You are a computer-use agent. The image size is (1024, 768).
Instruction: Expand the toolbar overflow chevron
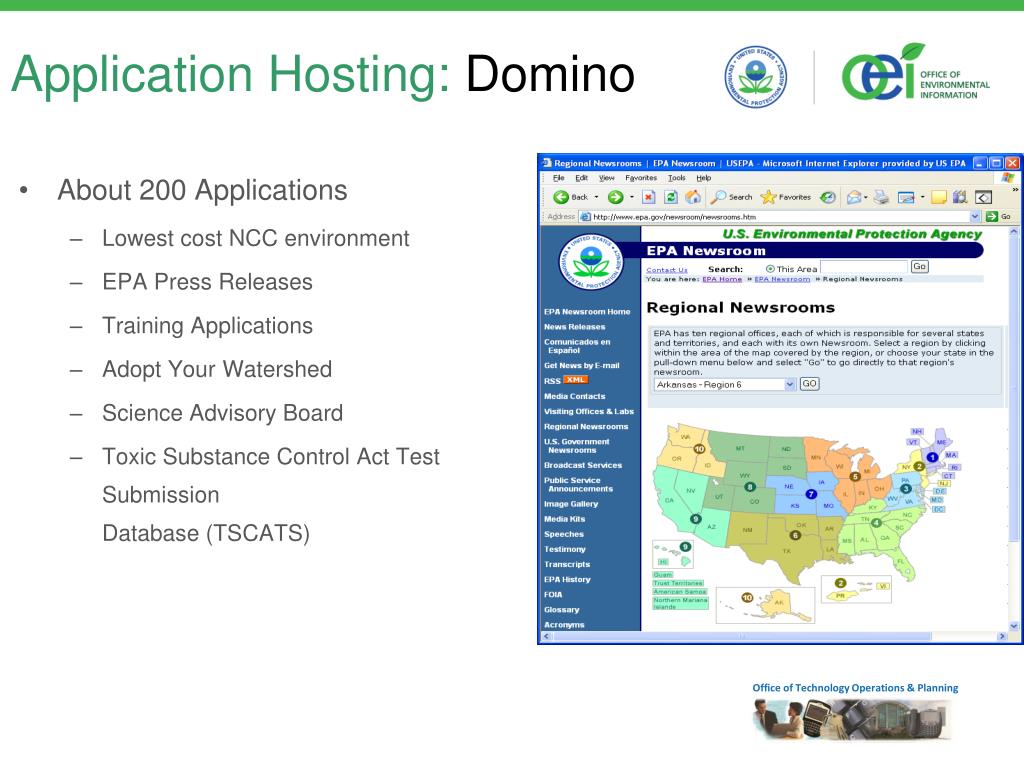[1015, 190]
